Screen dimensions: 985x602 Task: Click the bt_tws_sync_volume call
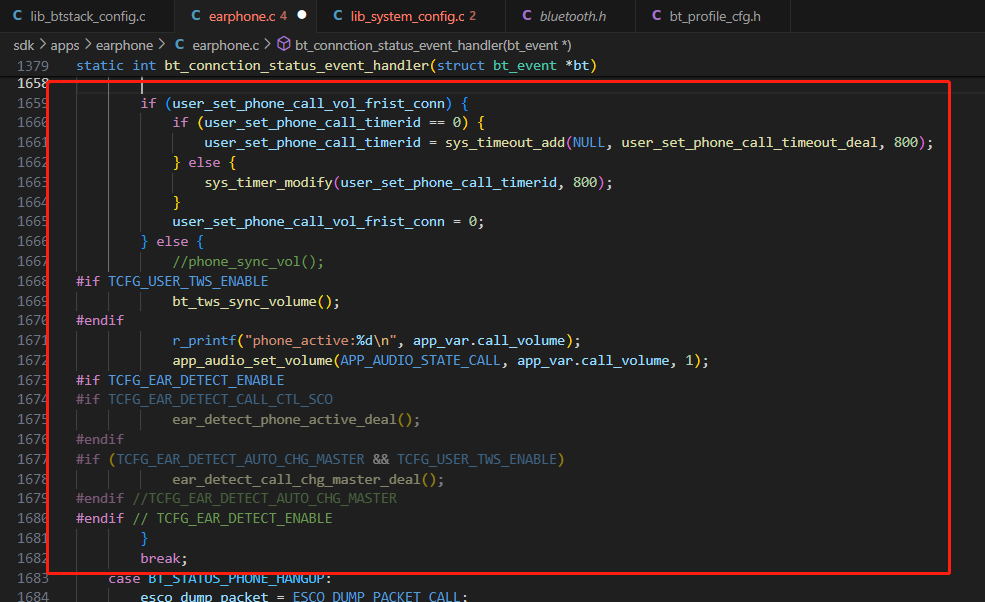click(x=244, y=301)
